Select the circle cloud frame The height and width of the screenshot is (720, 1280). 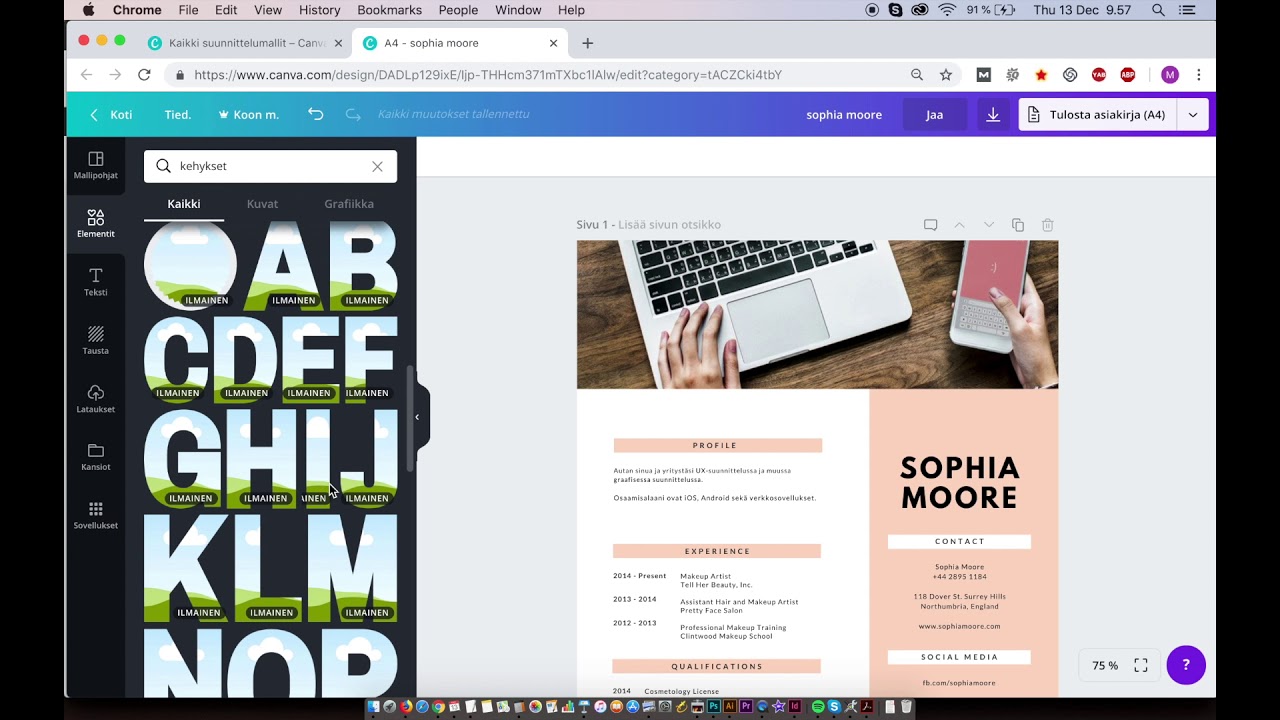(190, 266)
